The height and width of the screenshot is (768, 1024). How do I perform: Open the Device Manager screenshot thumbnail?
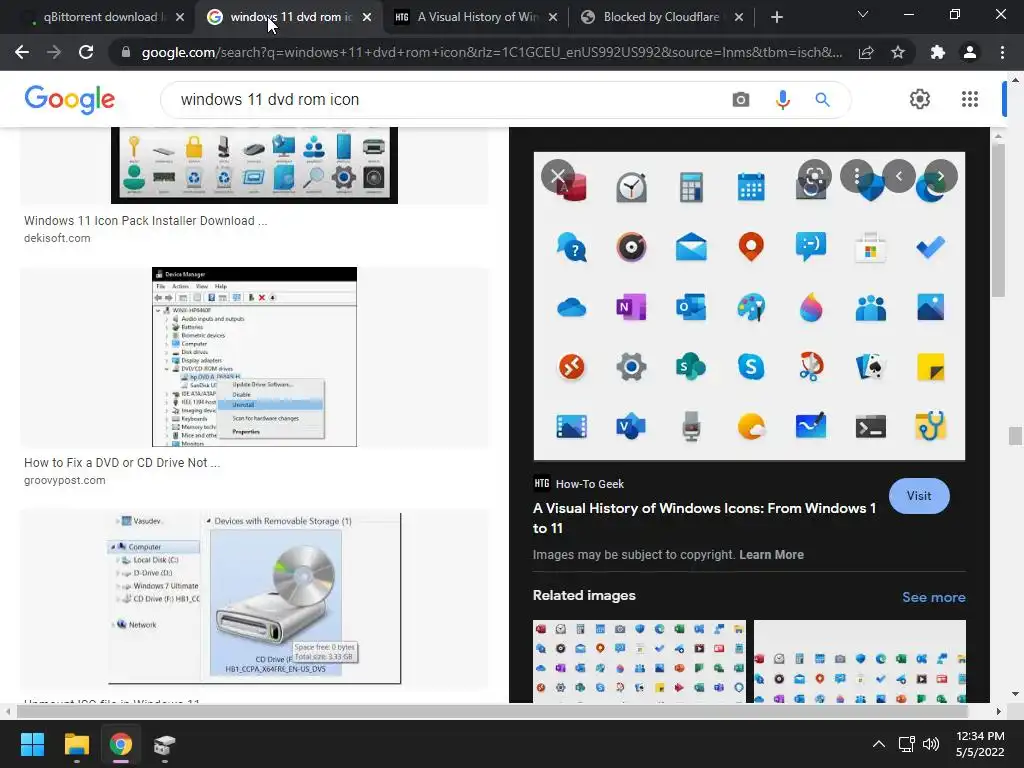coord(254,357)
